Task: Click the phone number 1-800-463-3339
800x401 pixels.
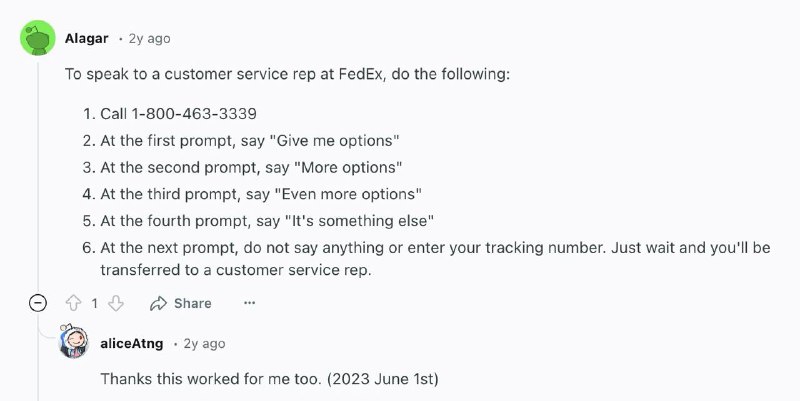Action: coord(194,113)
